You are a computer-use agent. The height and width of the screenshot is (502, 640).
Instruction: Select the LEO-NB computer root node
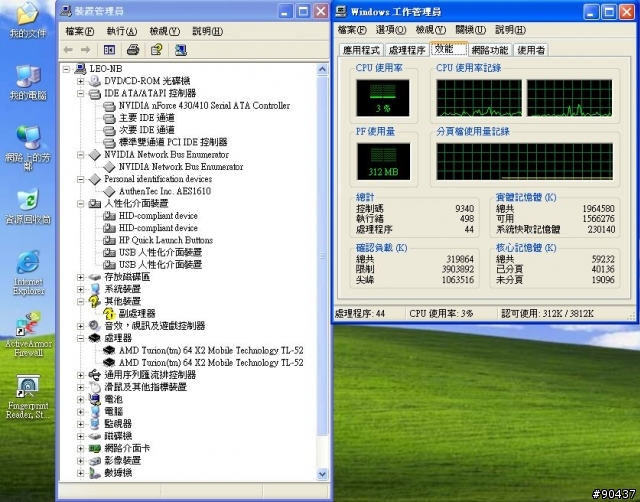[x=106, y=69]
